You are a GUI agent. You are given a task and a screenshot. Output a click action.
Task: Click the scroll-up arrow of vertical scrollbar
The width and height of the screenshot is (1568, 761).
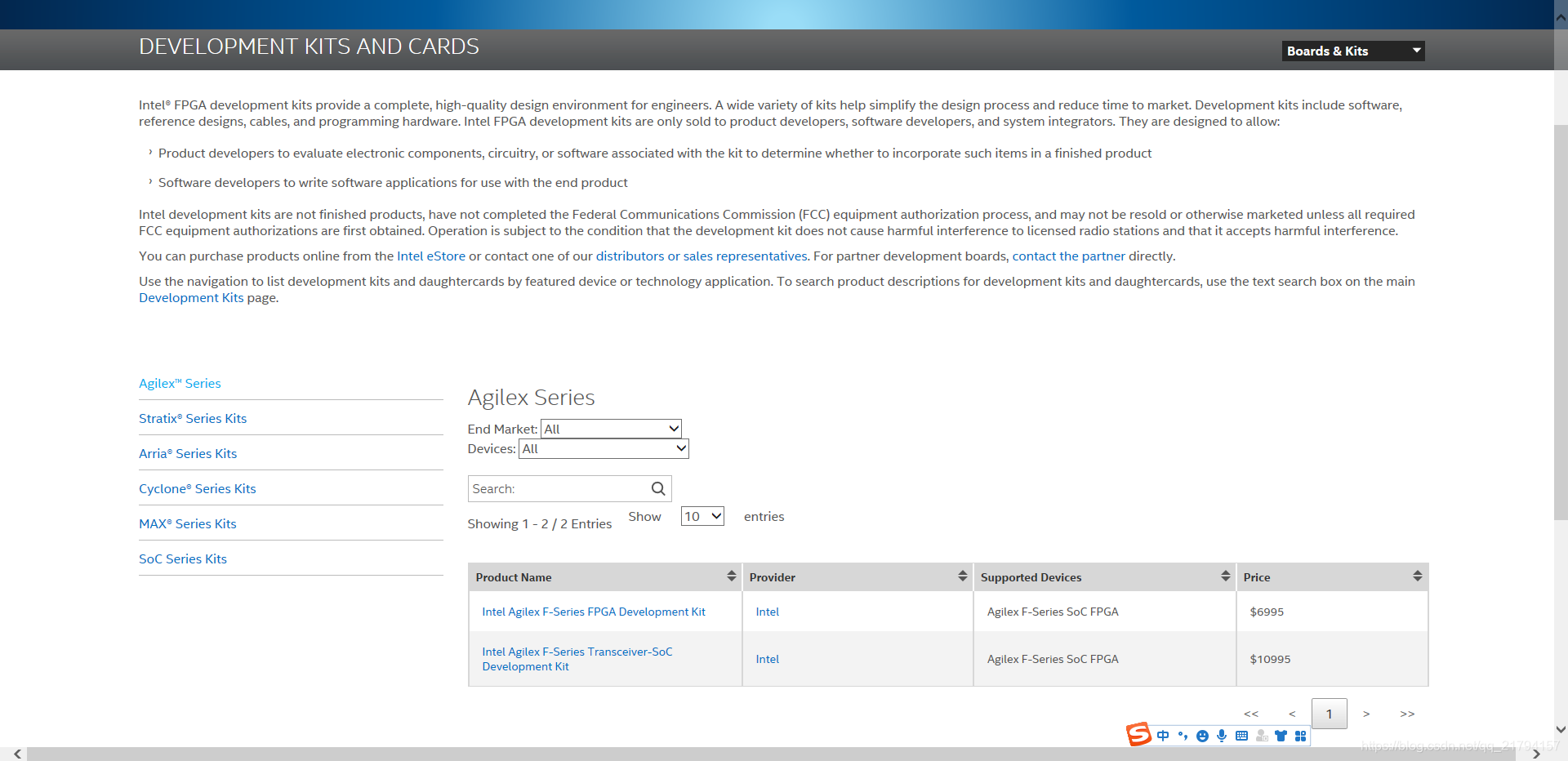point(1561,16)
